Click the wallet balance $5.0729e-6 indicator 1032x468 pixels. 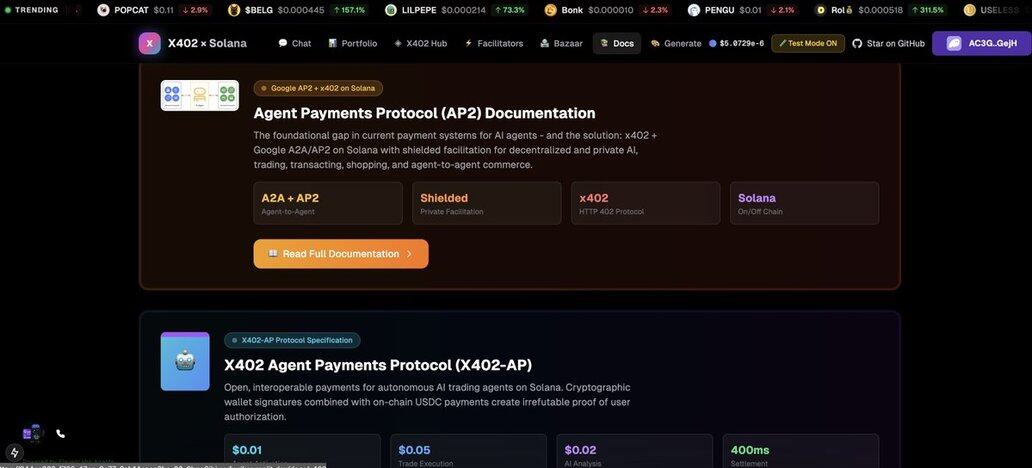[x=736, y=43]
